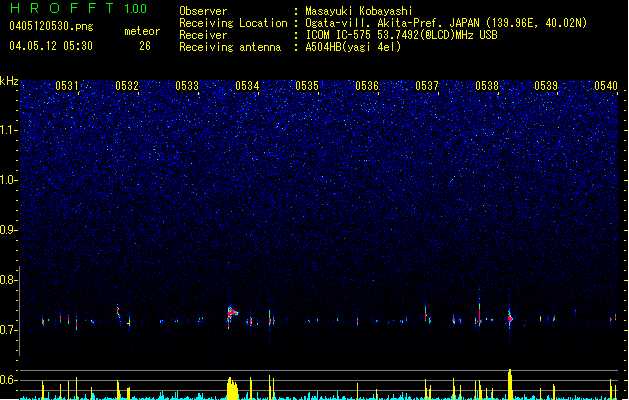Click the A504HB(yagi 4el) antenna text
The height and width of the screenshot is (400, 629).
[x=353, y=47]
